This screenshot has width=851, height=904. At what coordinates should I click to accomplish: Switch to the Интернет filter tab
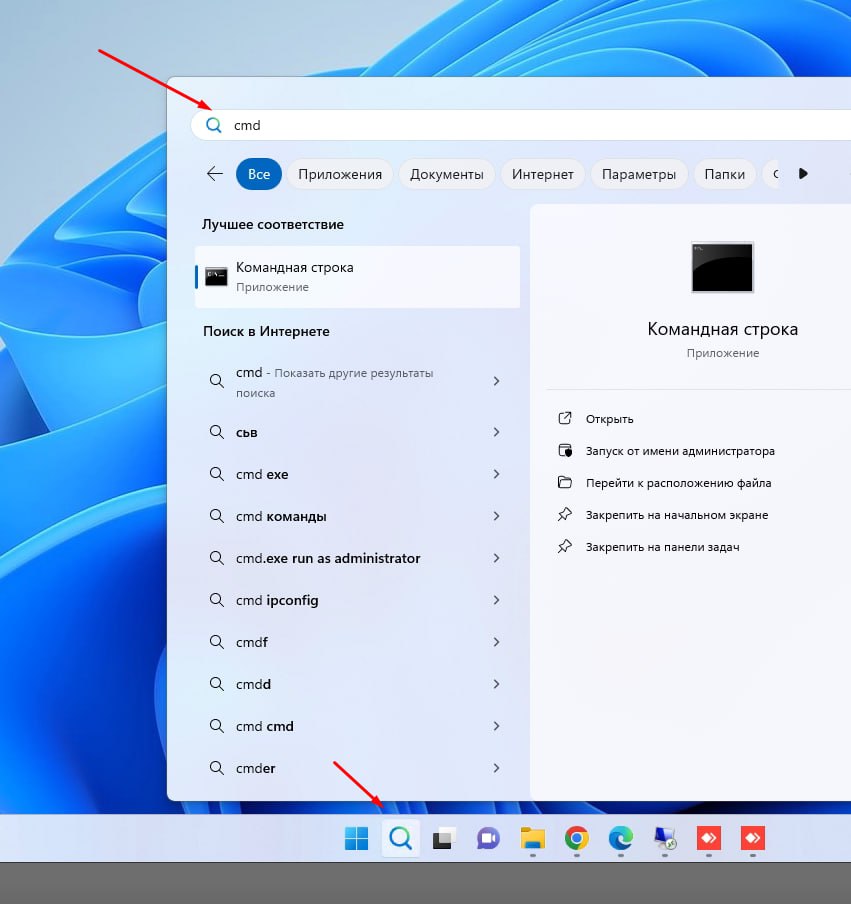pyautogui.click(x=543, y=174)
